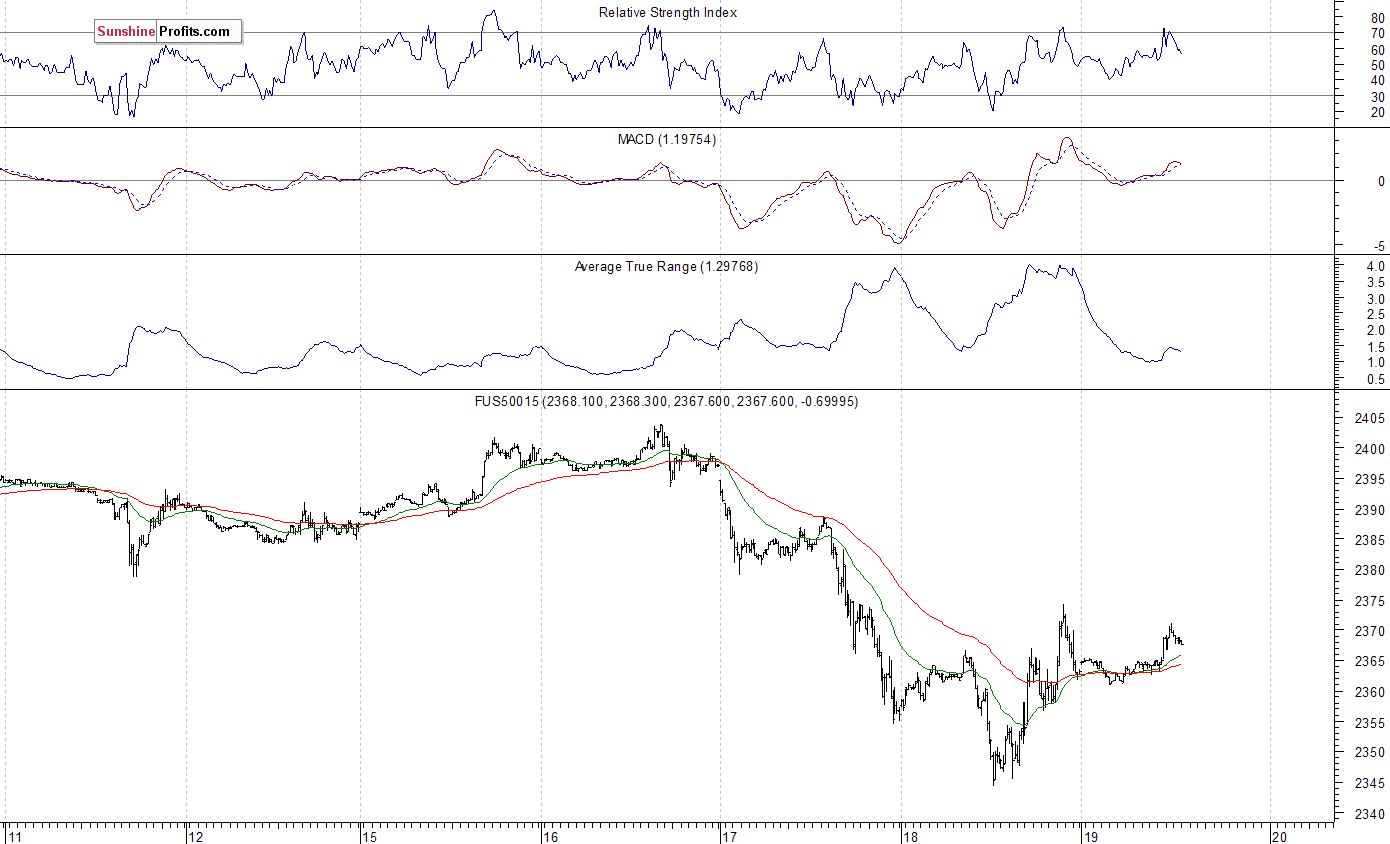Click the ATR 2.0 axis label
Viewport: 1390px width, 844px height.
click(x=1376, y=330)
